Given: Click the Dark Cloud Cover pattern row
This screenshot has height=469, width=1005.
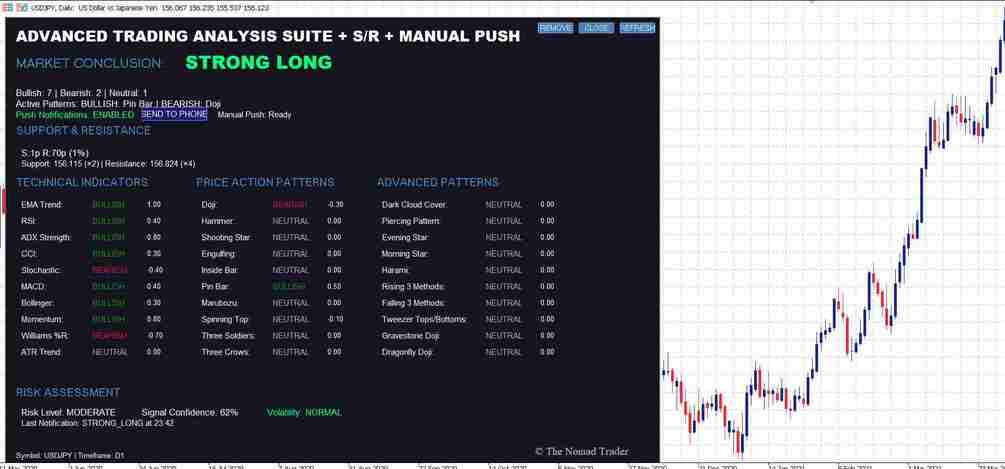Looking at the screenshot, I should (469, 204).
